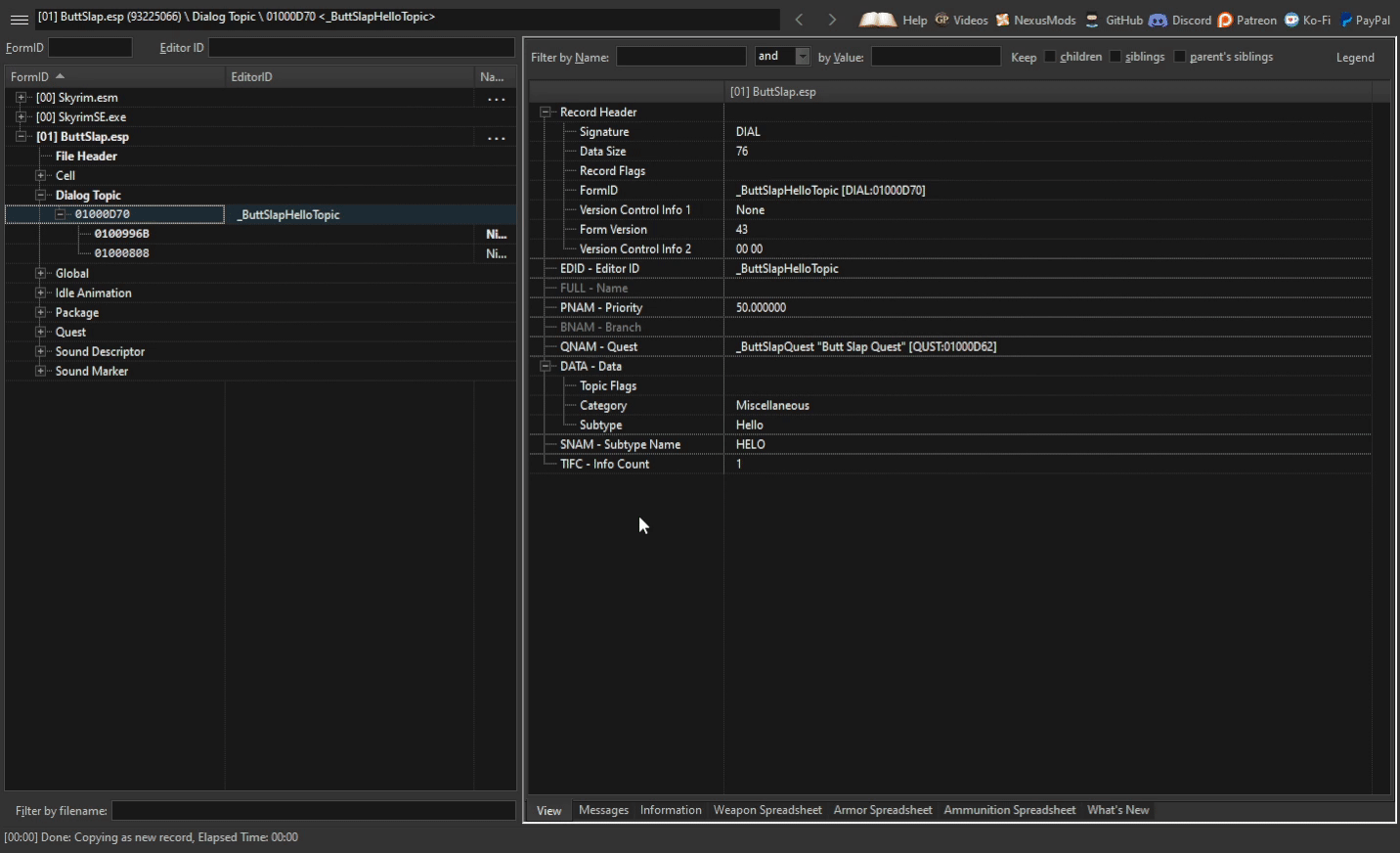The width and height of the screenshot is (1400, 853).
Task: Click the ellipsis button beside ButtSlap.esp
Action: tap(496, 138)
